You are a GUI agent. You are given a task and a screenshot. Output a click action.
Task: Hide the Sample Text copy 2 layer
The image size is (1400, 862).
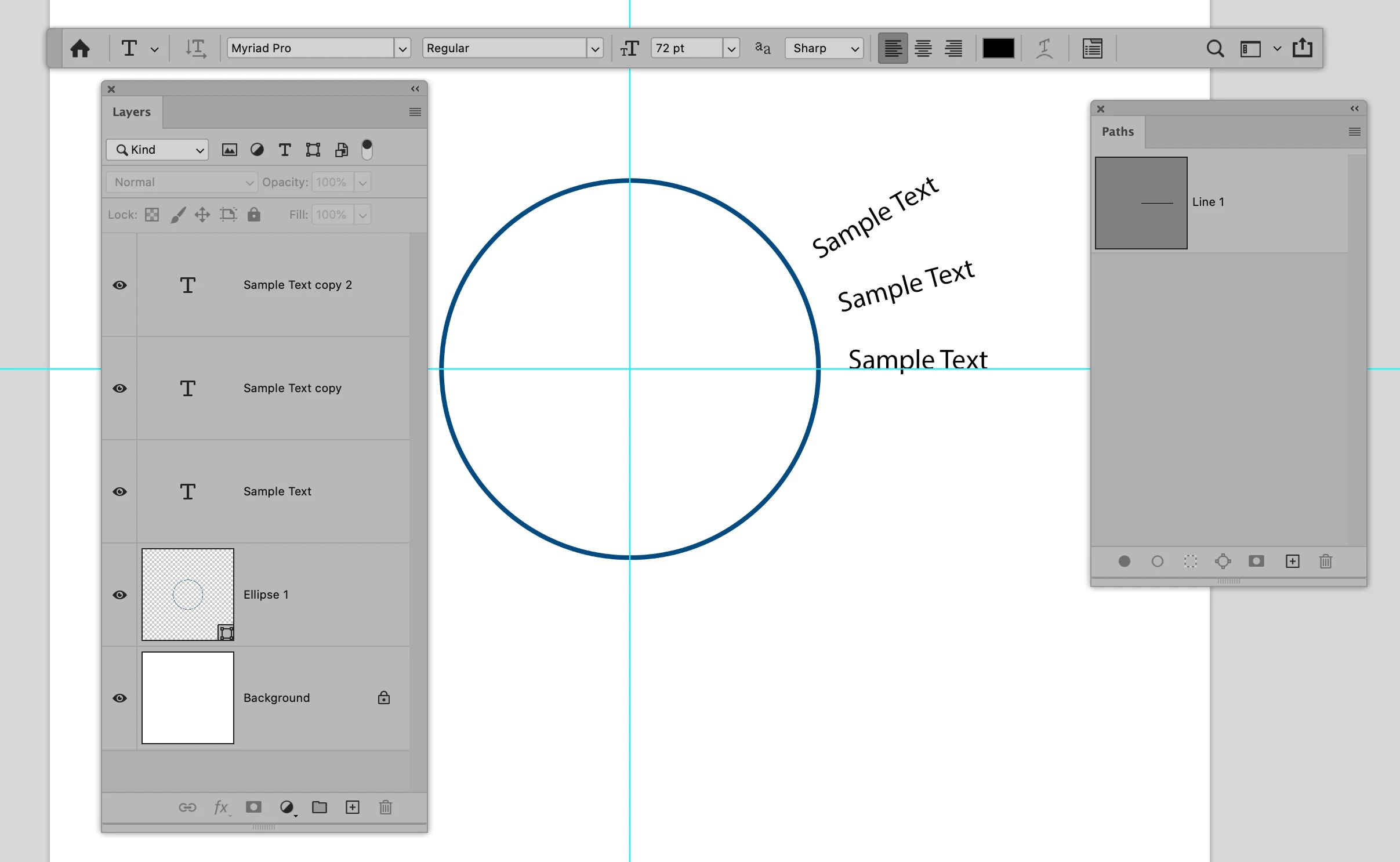[119, 285]
